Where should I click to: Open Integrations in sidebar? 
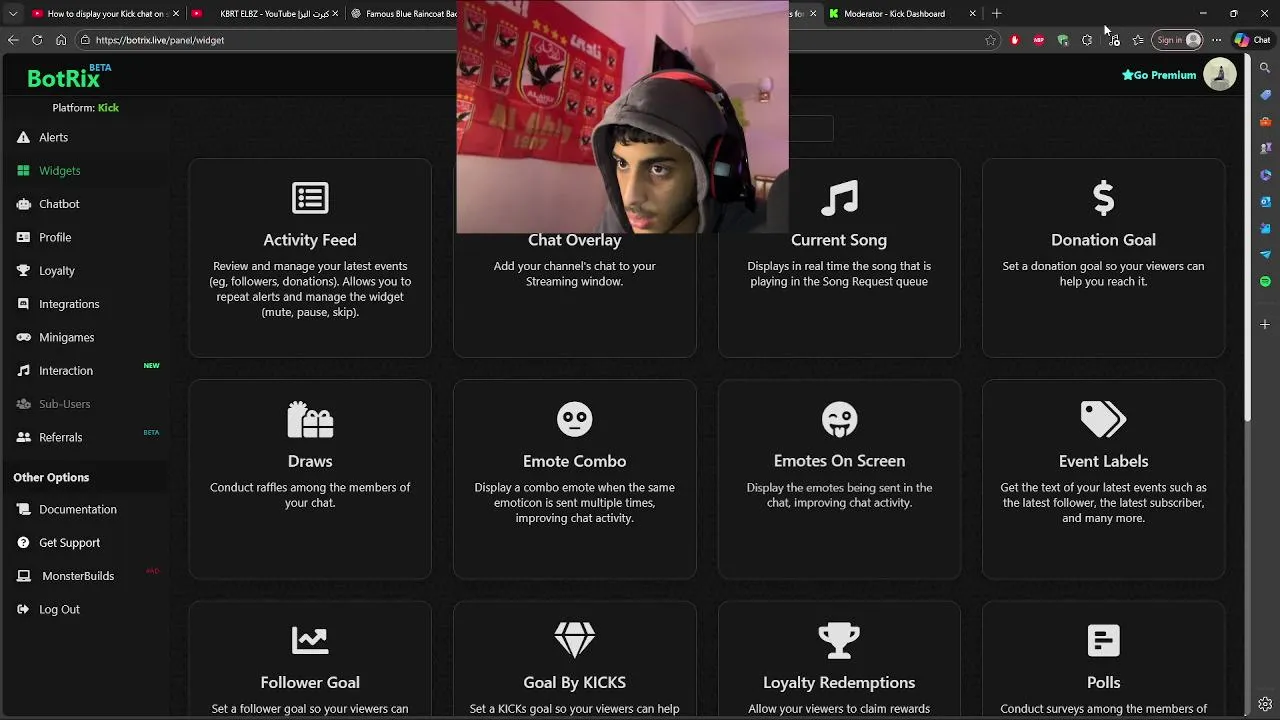click(69, 304)
